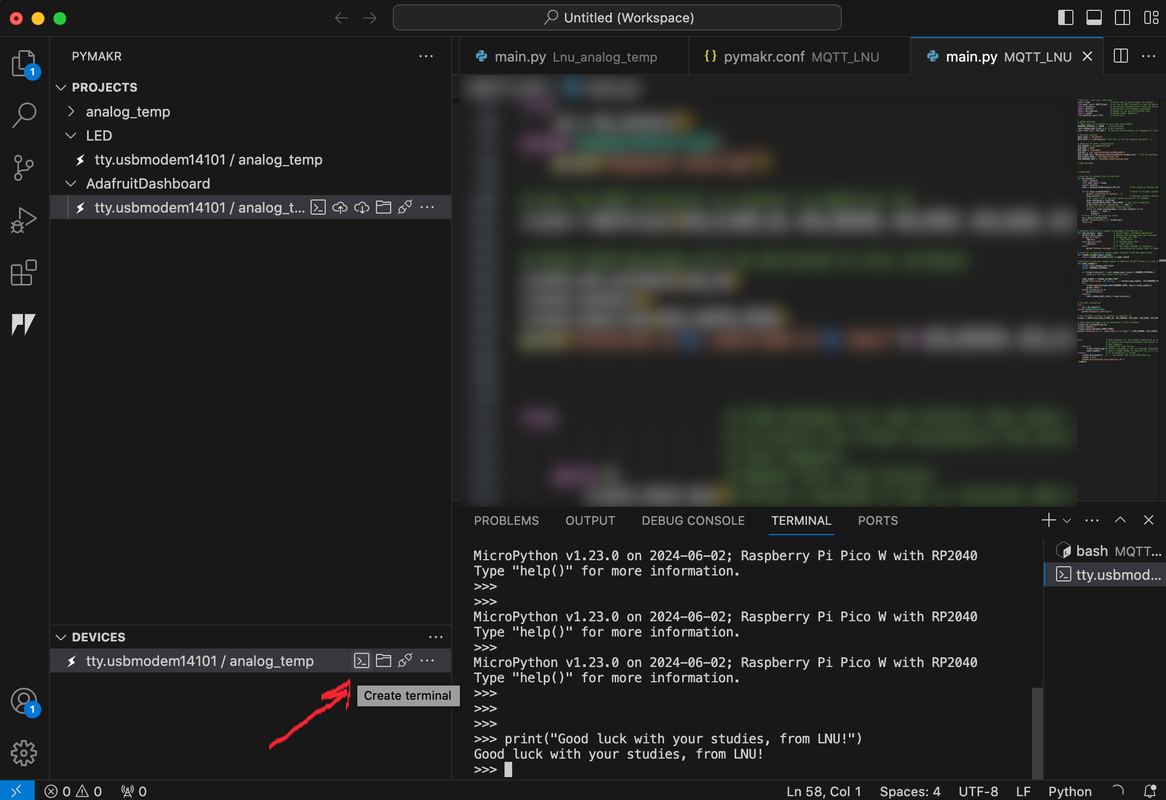The width and height of the screenshot is (1166, 800).
Task: Collapse the DEVICES section
Action: click(61, 637)
